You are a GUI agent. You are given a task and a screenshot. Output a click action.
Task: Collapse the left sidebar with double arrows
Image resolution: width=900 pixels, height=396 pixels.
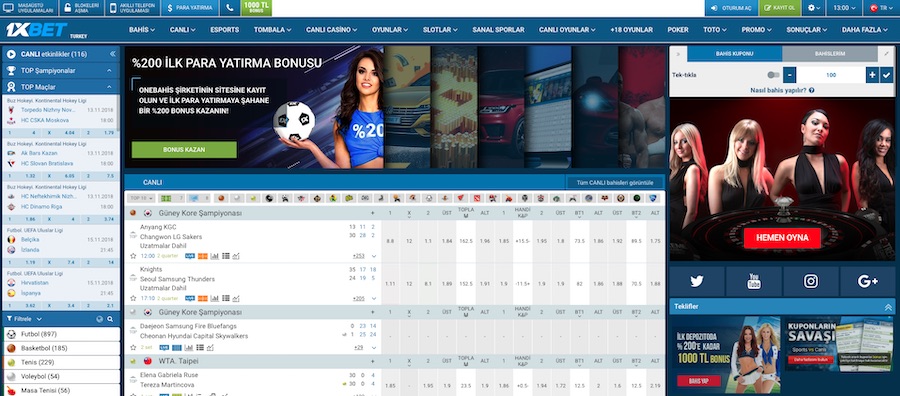(112, 54)
